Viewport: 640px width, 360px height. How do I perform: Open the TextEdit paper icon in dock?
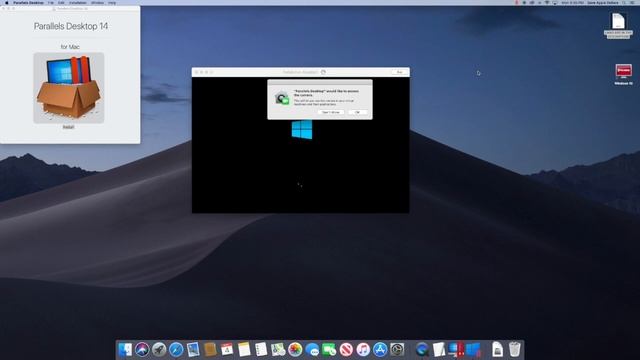tap(439, 350)
